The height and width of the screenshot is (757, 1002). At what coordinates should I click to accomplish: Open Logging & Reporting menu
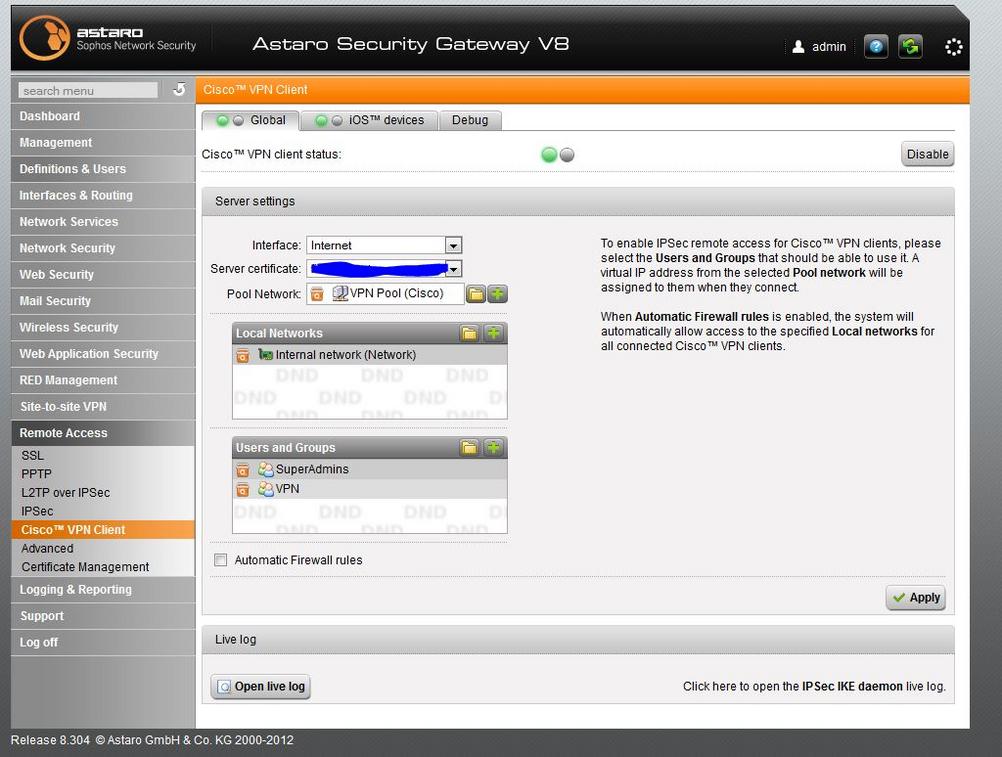pyautogui.click(x=103, y=590)
